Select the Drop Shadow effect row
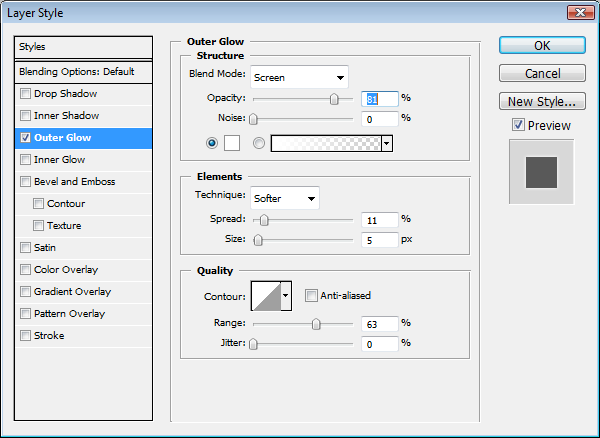Image resolution: width=600 pixels, height=438 pixels. pyautogui.click(x=83, y=94)
